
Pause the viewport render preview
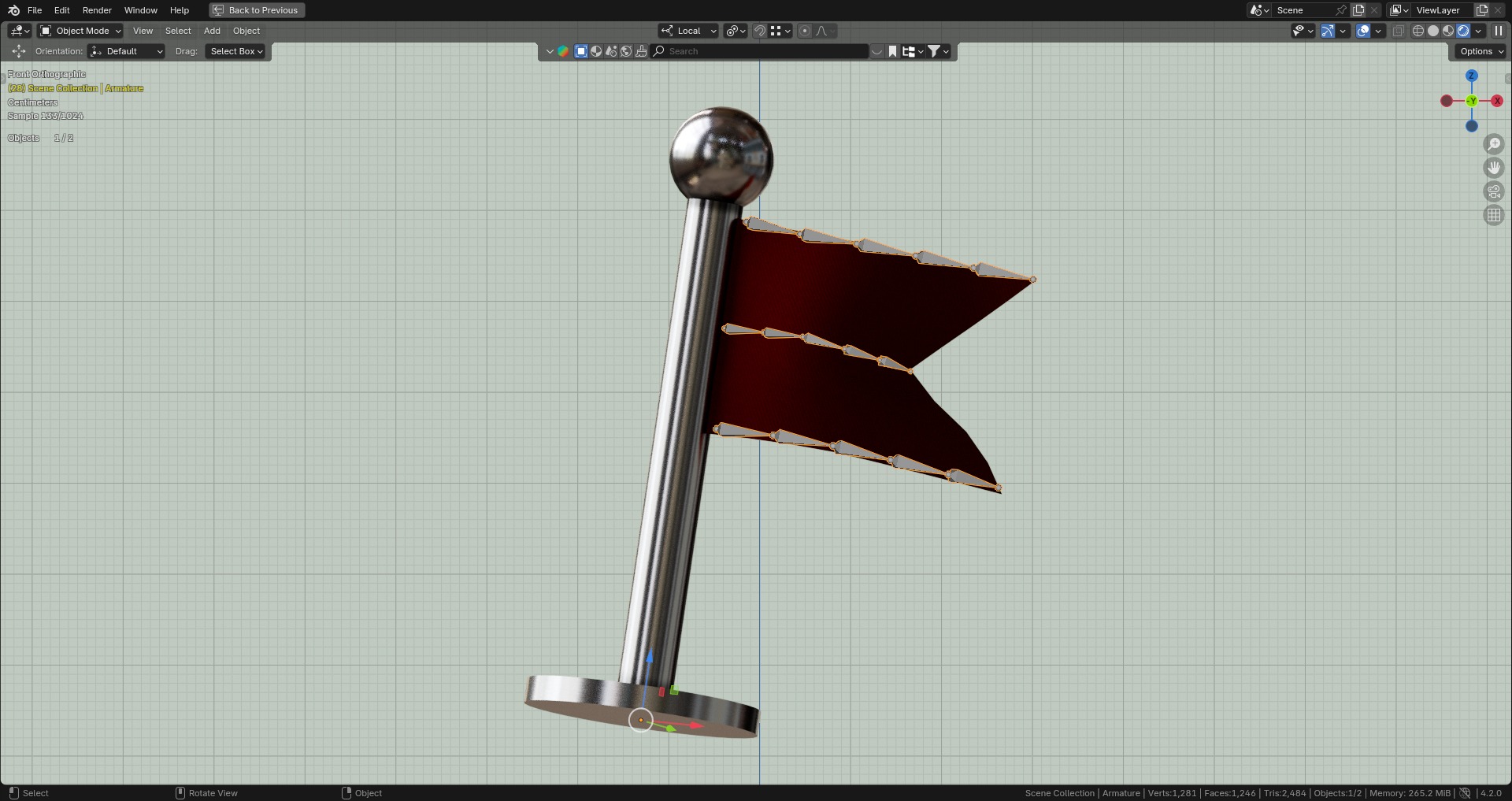point(1498,31)
